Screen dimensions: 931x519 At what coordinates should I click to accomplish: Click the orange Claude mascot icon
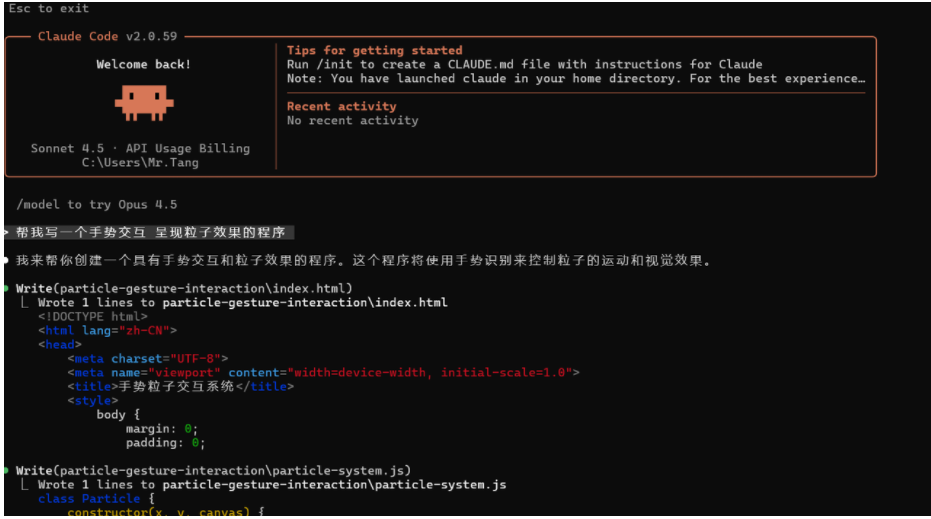coord(144,101)
